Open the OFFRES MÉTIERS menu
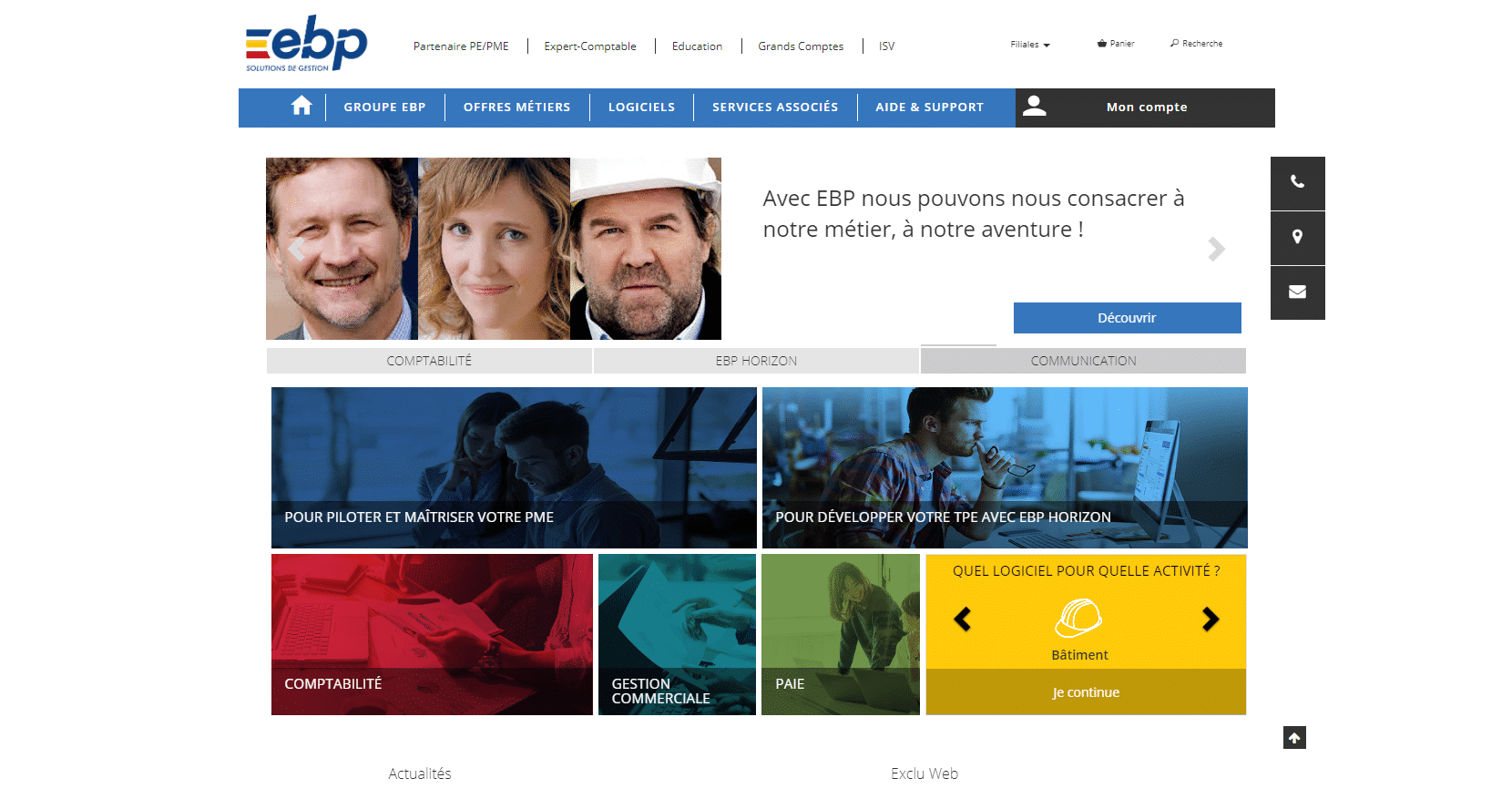 point(516,108)
